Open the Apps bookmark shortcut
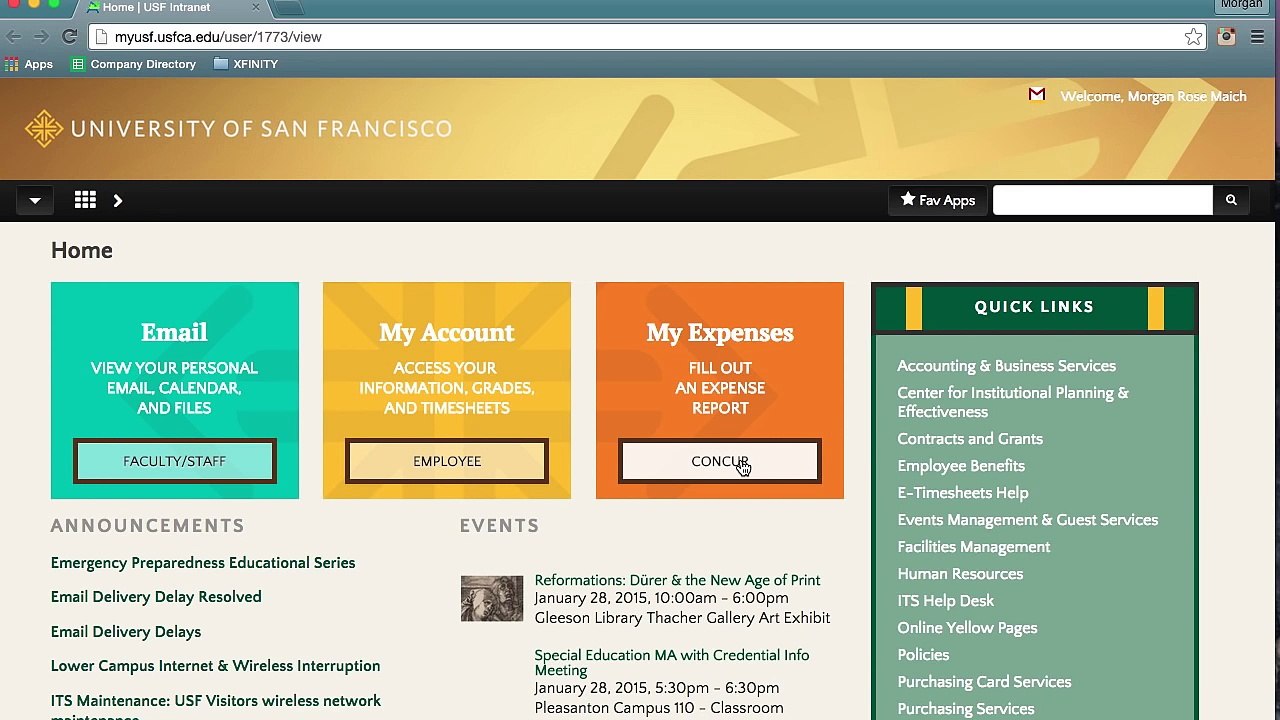Image resolution: width=1280 pixels, height=720 pixels. [x=29, y=64]
